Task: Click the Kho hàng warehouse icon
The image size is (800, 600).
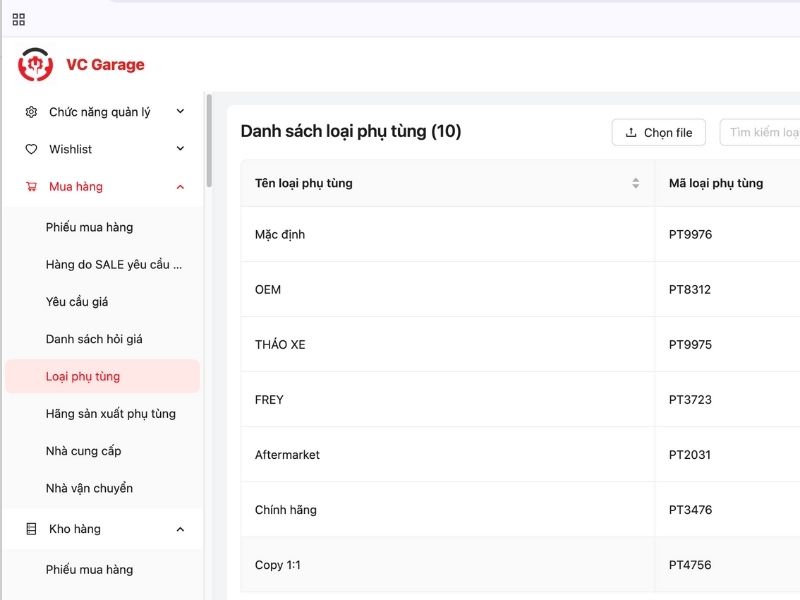Action: (31, 529)
